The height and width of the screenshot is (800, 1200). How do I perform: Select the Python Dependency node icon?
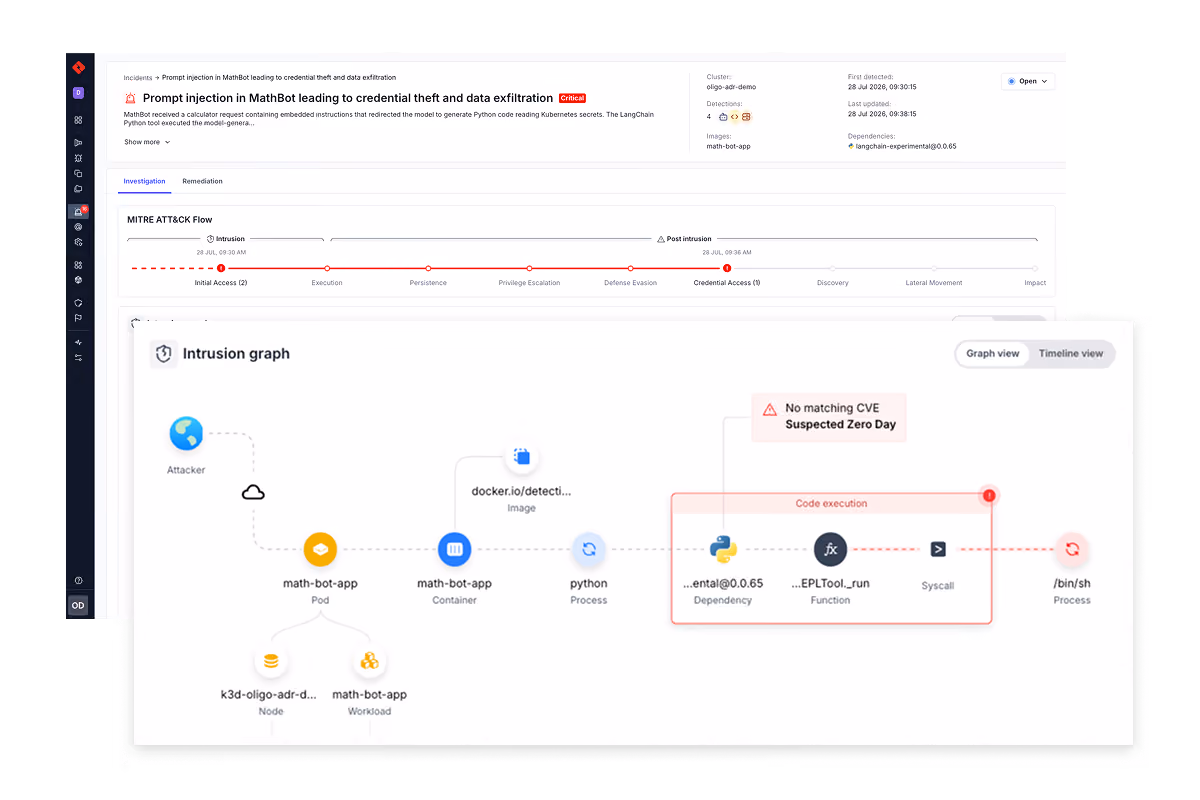pyautogui.click(x=723, y=549)
